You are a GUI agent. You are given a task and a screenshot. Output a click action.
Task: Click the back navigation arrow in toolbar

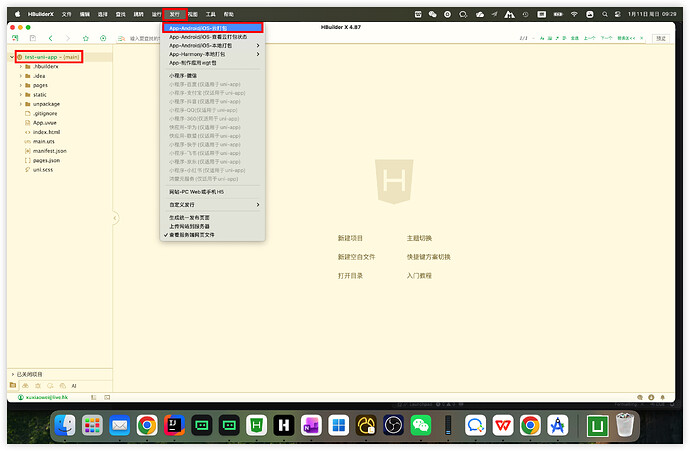point(51,38)
